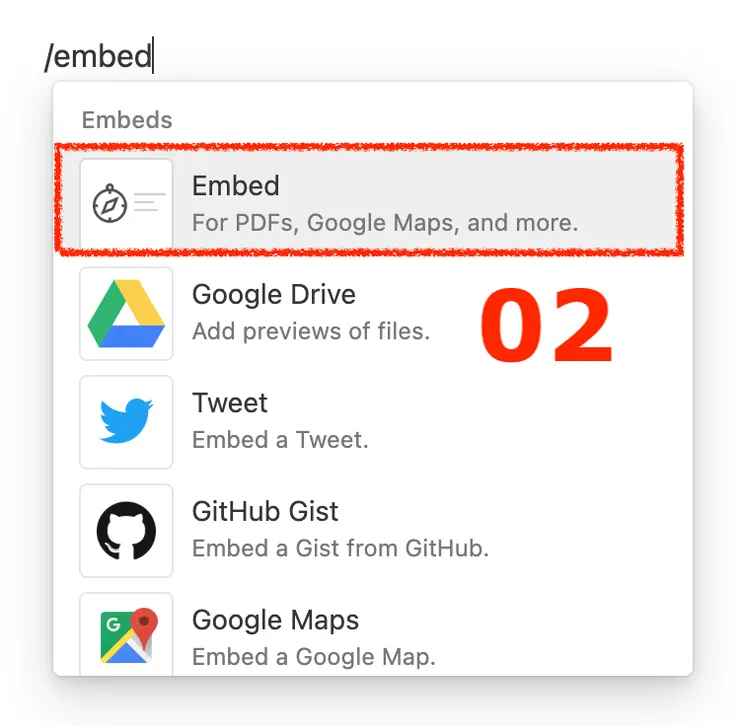This screenshot has width=740, height=726.
Task: Click the blue Twitter bird icon
Action: (x=126, y=422)
